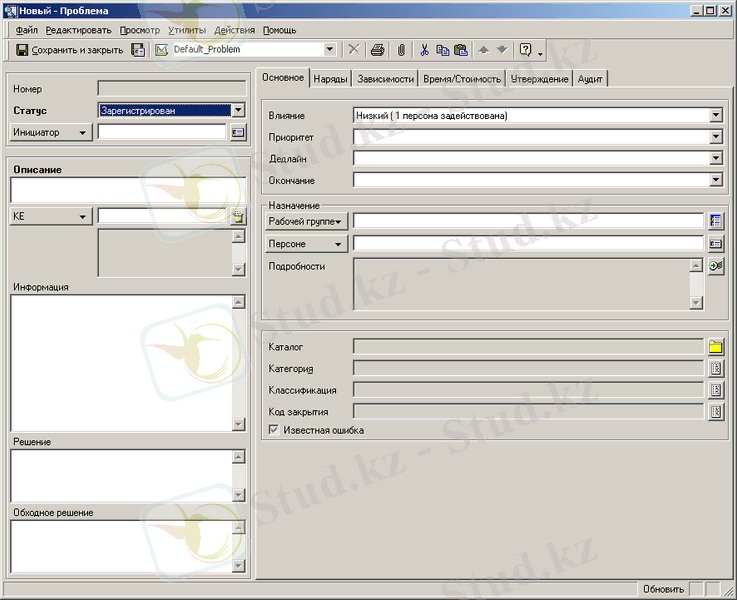This screenshot has width=737, height=600.
Task: Open the Влияние dropdown list
Action: [716, 116]
